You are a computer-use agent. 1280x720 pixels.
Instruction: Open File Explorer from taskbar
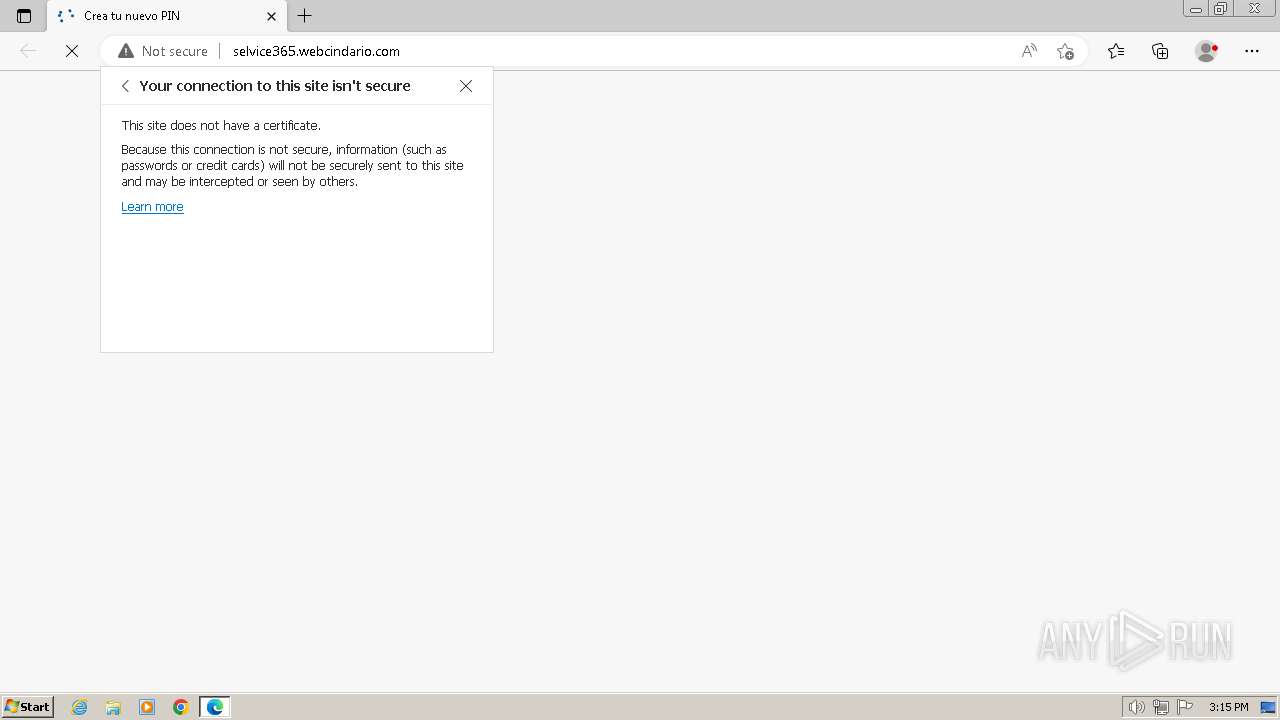point(113,707)
